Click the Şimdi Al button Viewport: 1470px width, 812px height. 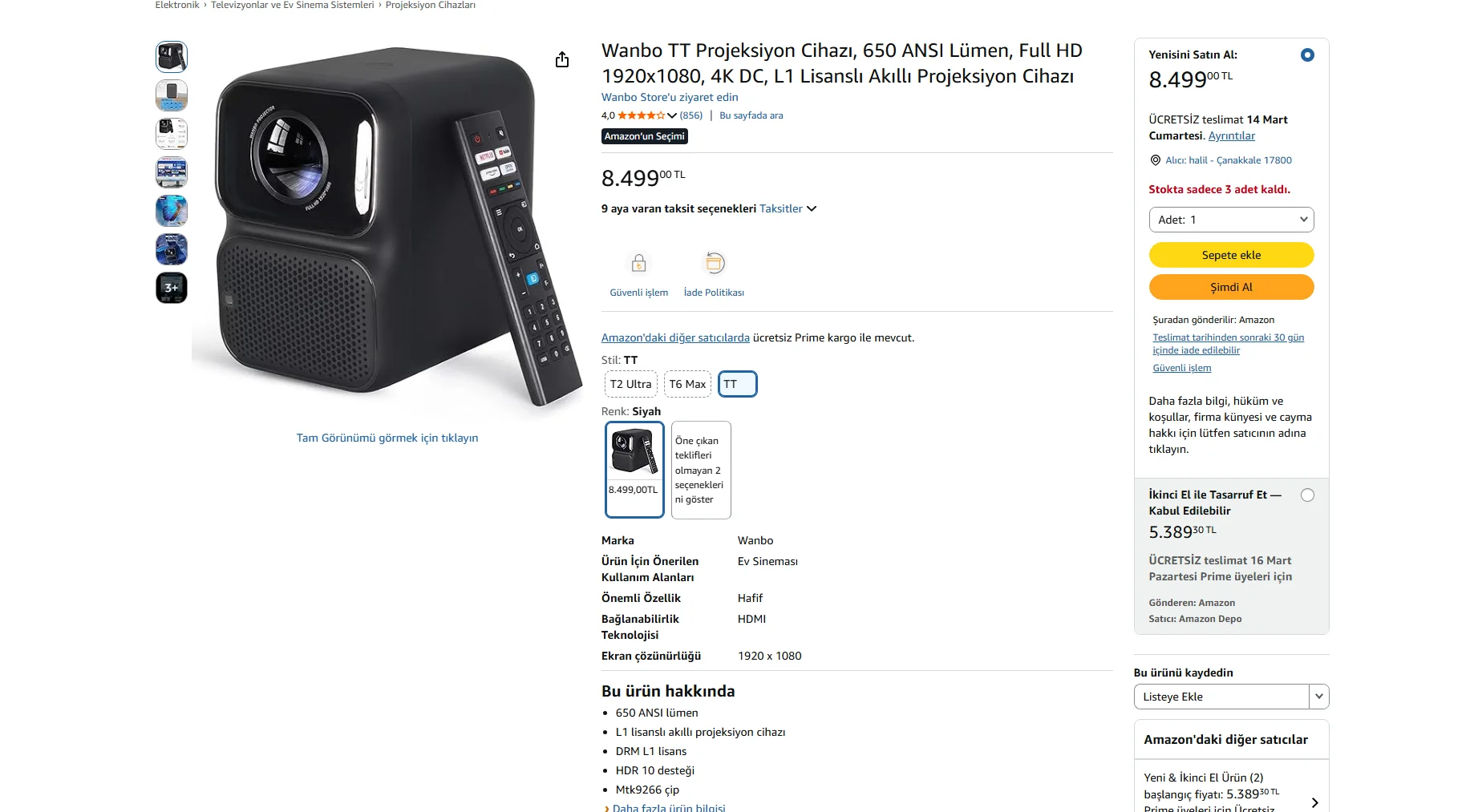(x=1231, y=287)
